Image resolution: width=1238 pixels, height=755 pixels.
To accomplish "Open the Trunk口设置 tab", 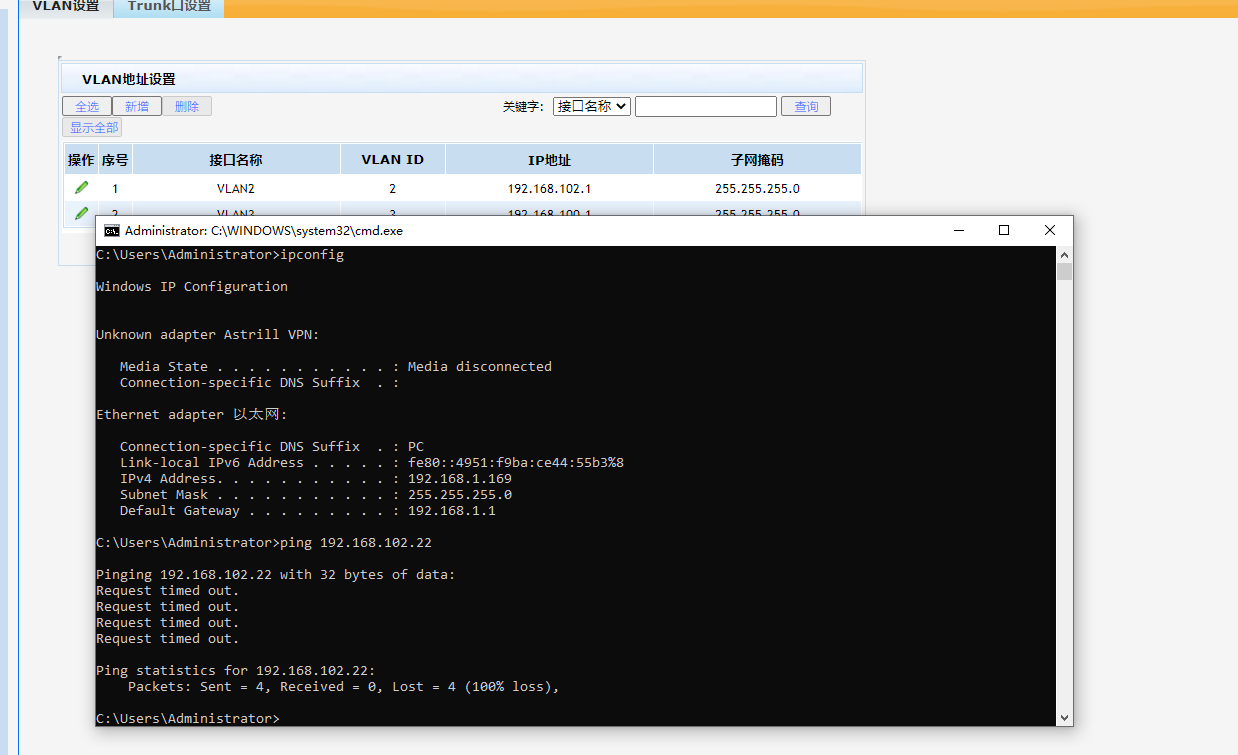I will click(169, 7).
